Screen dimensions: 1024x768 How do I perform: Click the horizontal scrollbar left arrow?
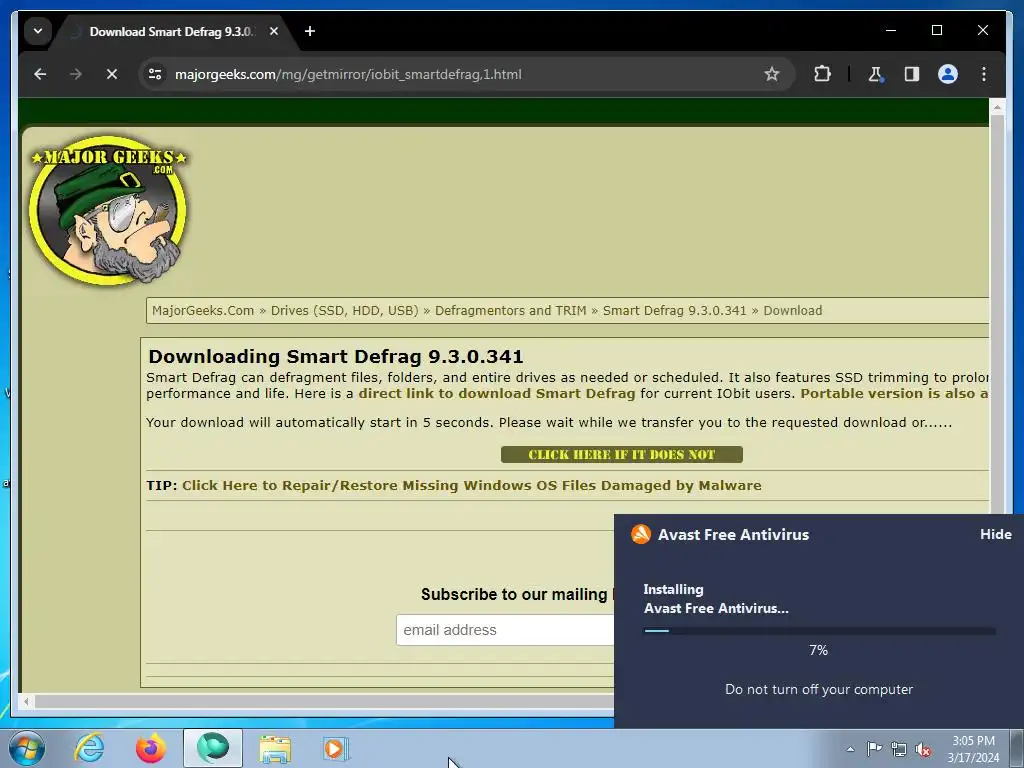click(26, 702)
